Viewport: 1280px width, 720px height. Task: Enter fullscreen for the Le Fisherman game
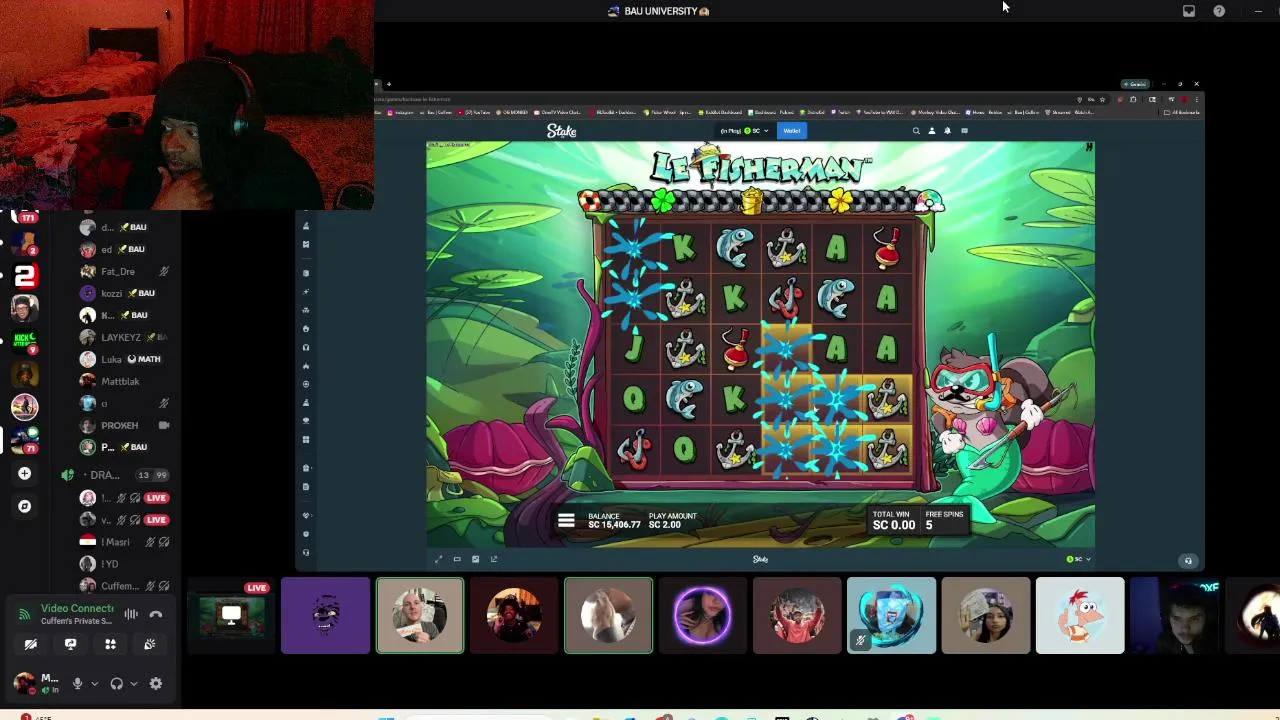(438, 559)
